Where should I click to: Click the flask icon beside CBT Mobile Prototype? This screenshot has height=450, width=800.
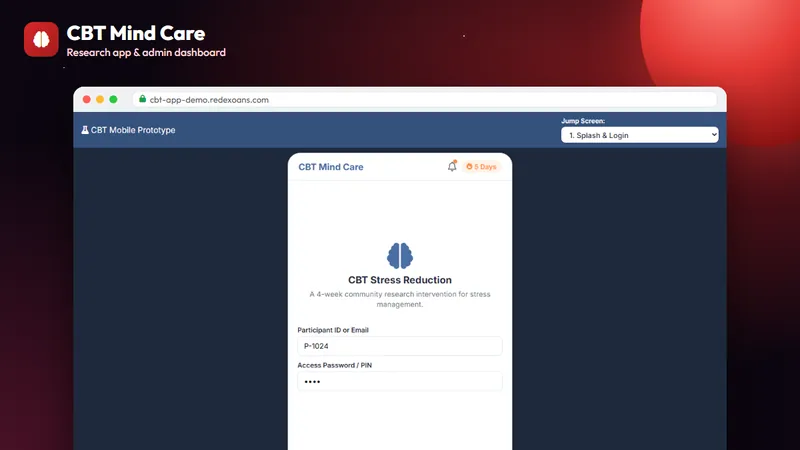tap(85, 130)
